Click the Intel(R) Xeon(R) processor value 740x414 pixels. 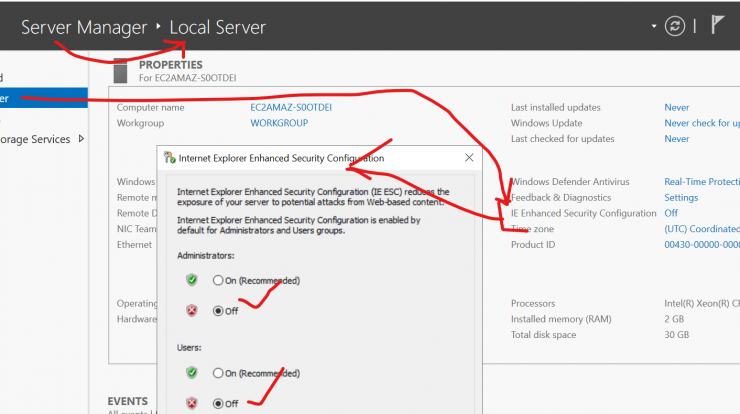pos(702,304)
